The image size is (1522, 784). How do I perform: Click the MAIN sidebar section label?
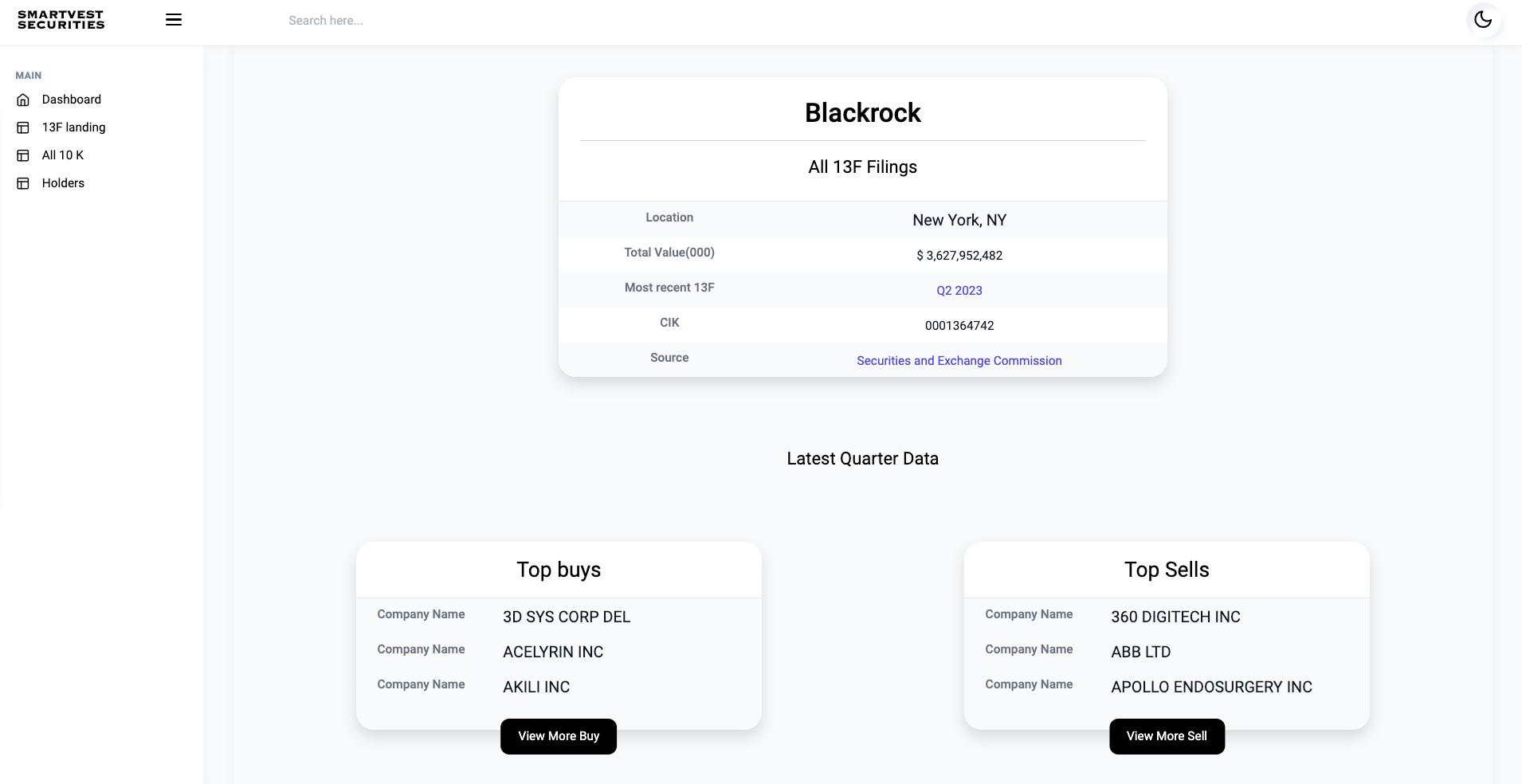click(29, 76)
